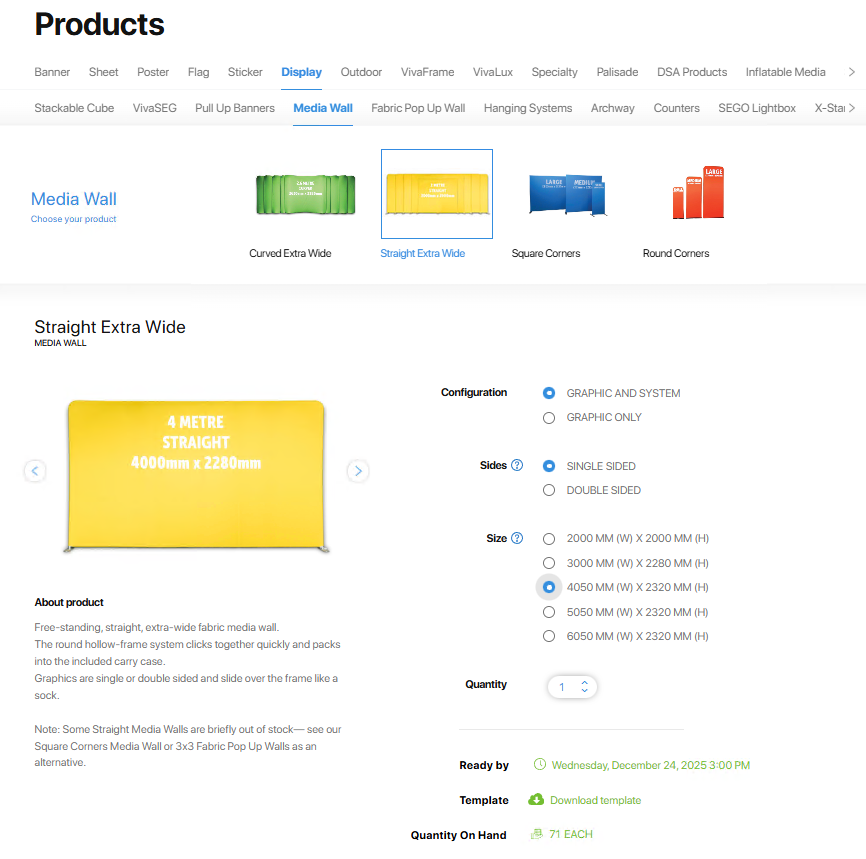Click the Download template link
The image size is (866, 859).
pyautogui.click(x=595, y=800)
